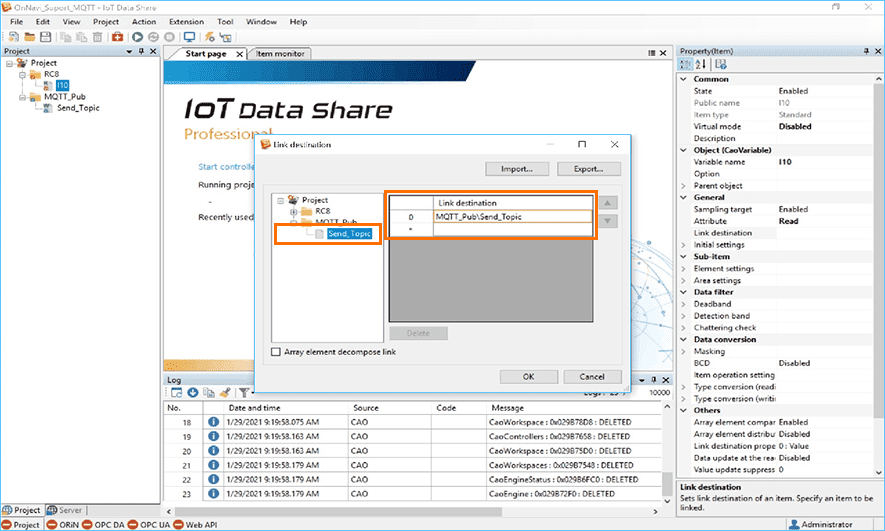Collapse Project root in Link destination dialog

[281, 200]
